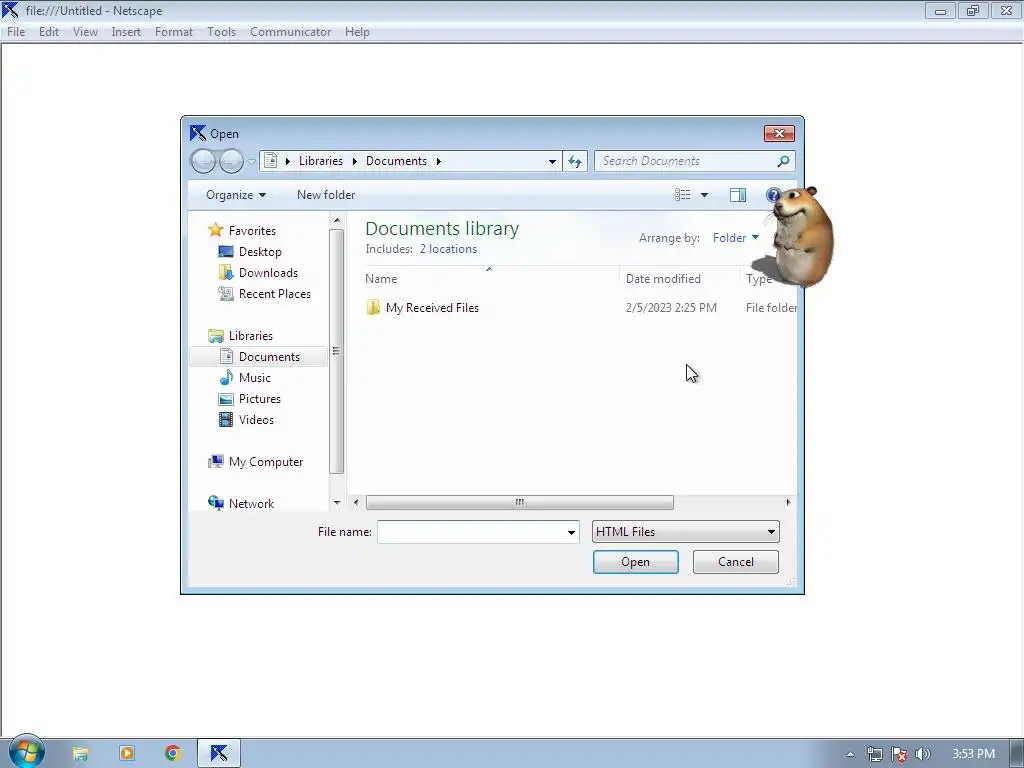Click the Change your view icon
The image size is (1024, 768).
tap(682, 195)
